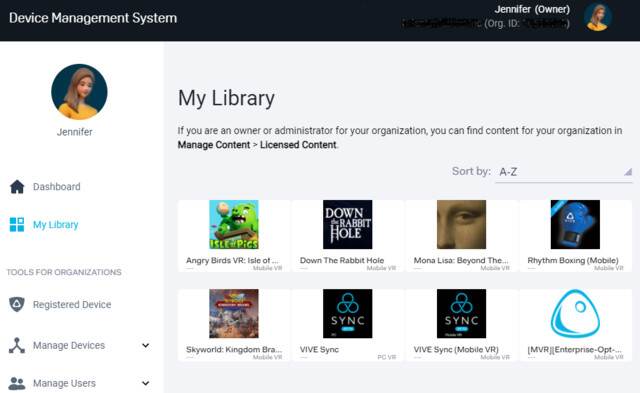This screenshot has height=393, width=640.
Task: Click the My Library page heading
Action: tap(227, 98)
